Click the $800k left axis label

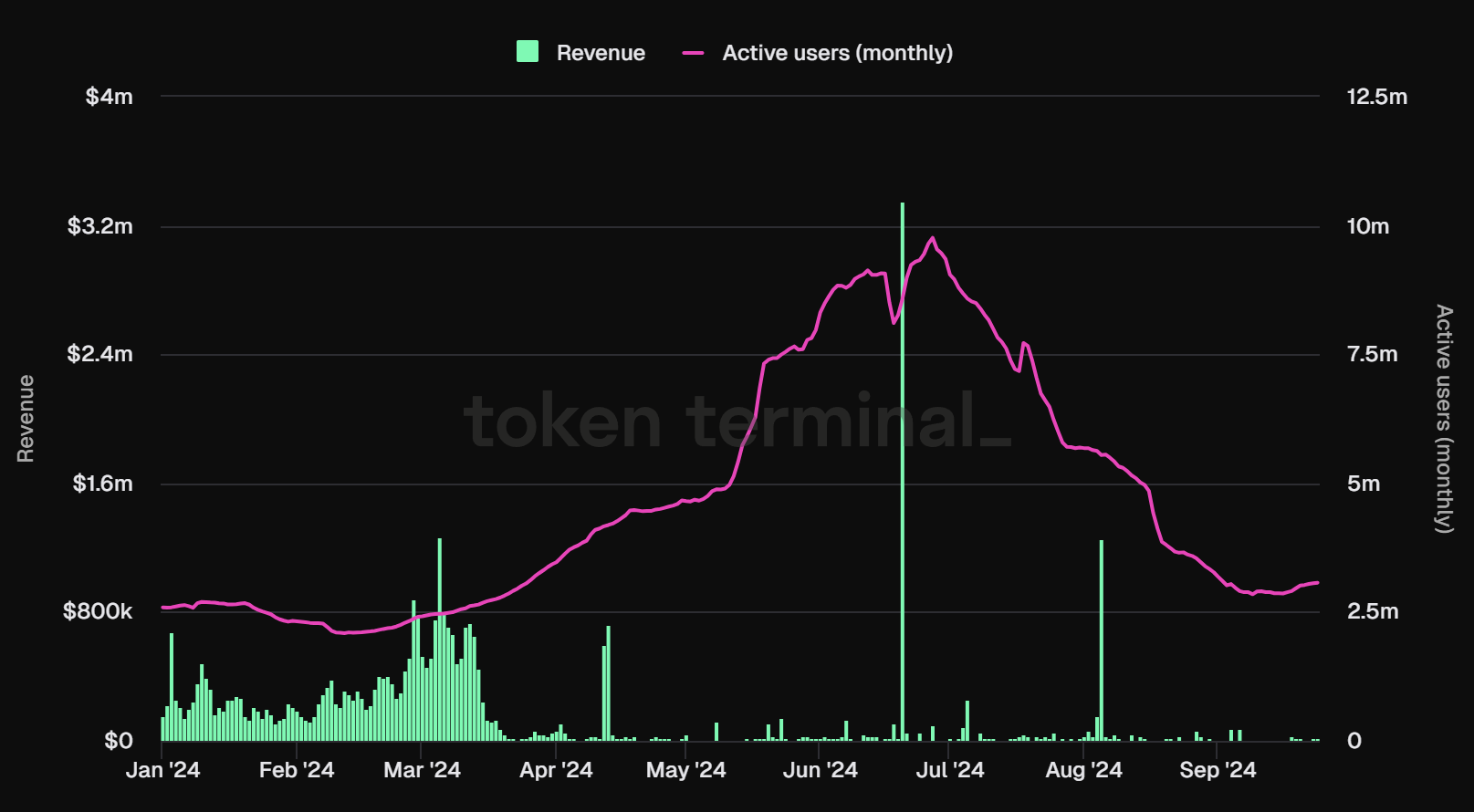pyautogui.click(x=98, y=611)
